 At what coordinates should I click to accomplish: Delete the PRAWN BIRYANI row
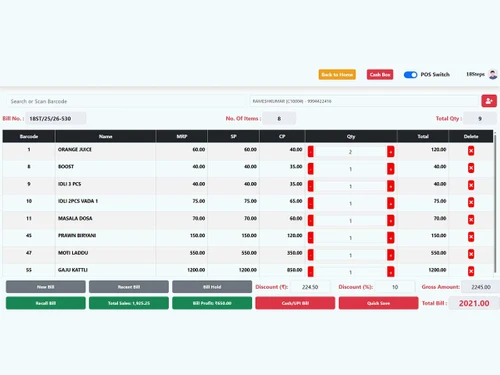pyautogui.click(x=471, y=237)
